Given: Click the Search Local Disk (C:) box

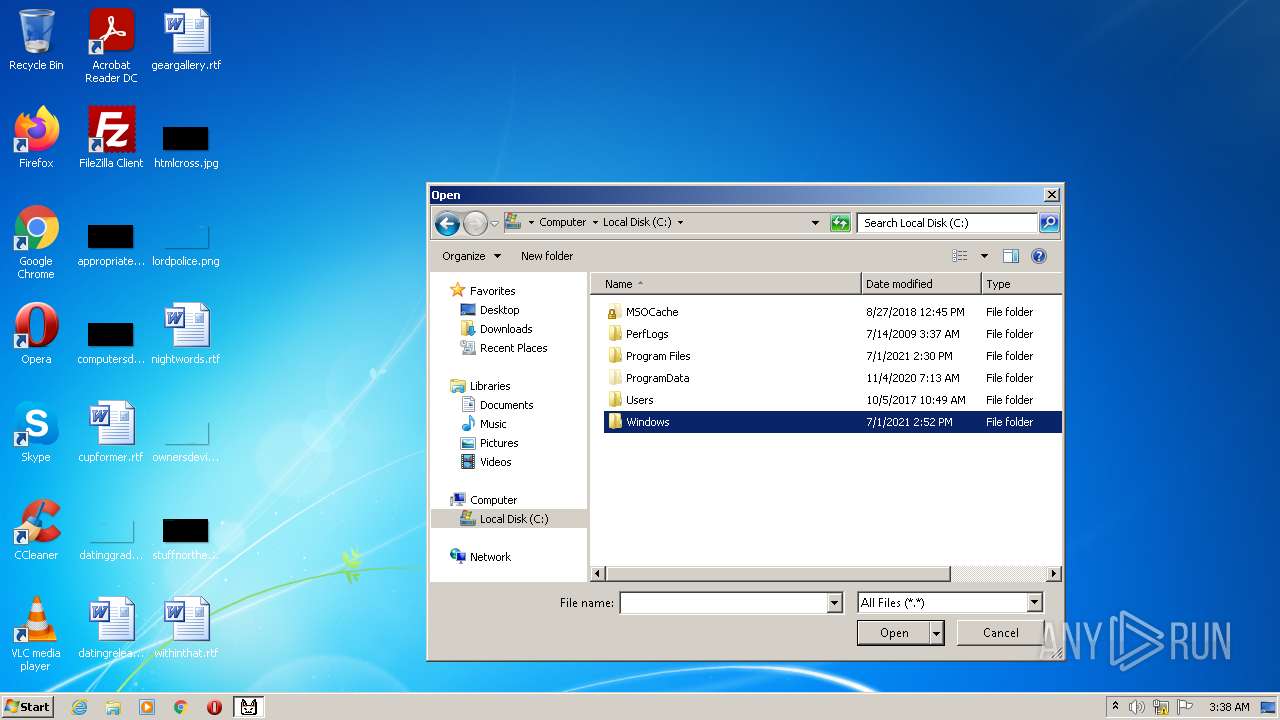Looking at the screenshot, I should [947, 223].
